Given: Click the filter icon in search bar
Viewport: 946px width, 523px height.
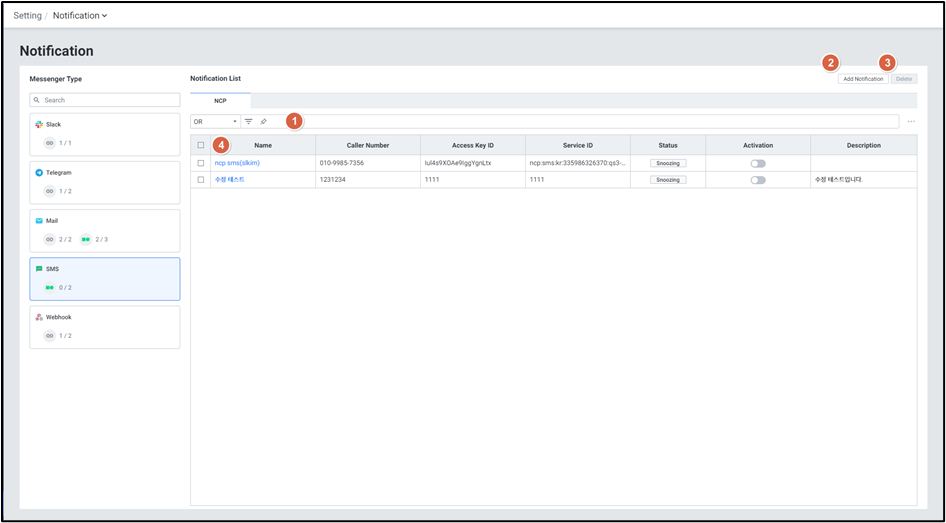Looking at the screenshot, I should click(x=249, y=121).
